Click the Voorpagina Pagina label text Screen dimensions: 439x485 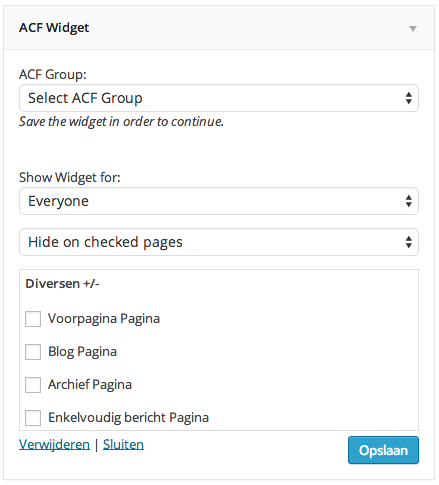click(104, 319)
